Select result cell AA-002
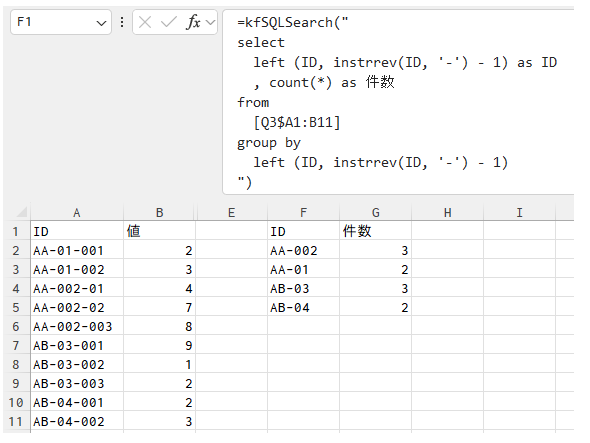Screen dimensions: 590x443 tap(303, 250)
